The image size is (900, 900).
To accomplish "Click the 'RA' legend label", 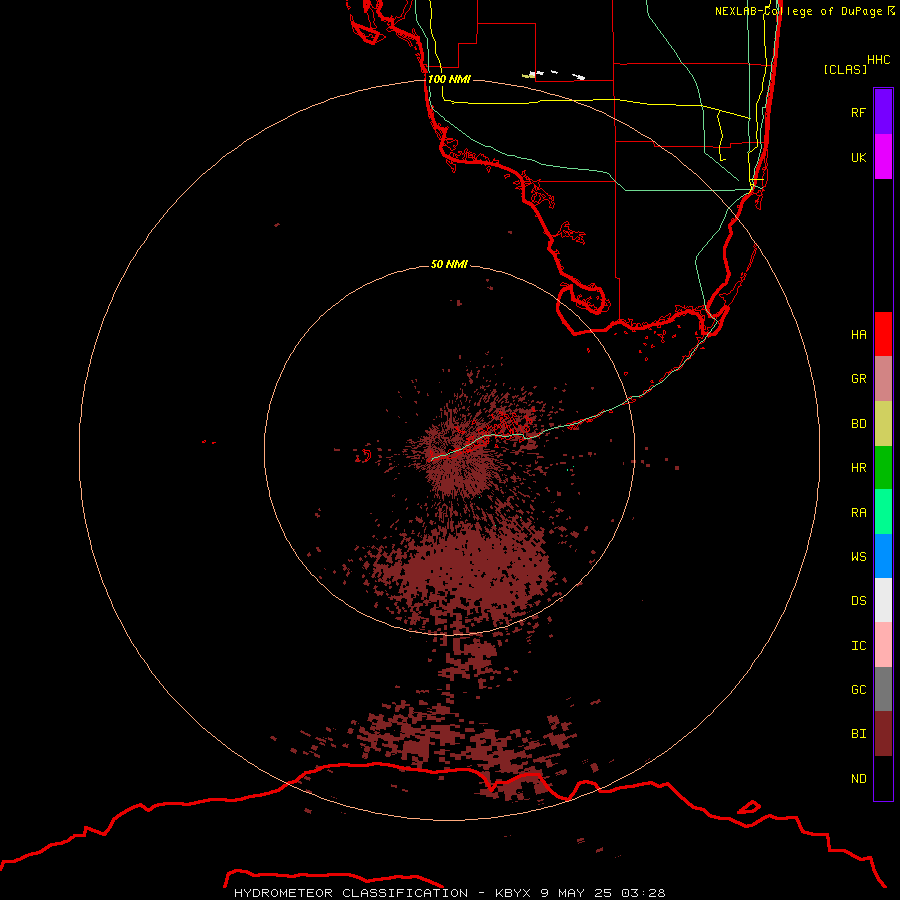I will click(x=859, y=512).
